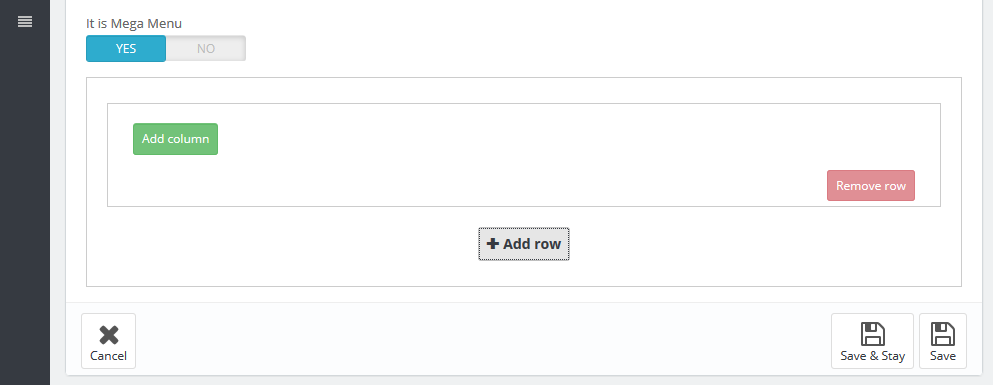Click the "Save" text at the bottom right
This screenshot has width=993, height=385.
tap(942, 356)
